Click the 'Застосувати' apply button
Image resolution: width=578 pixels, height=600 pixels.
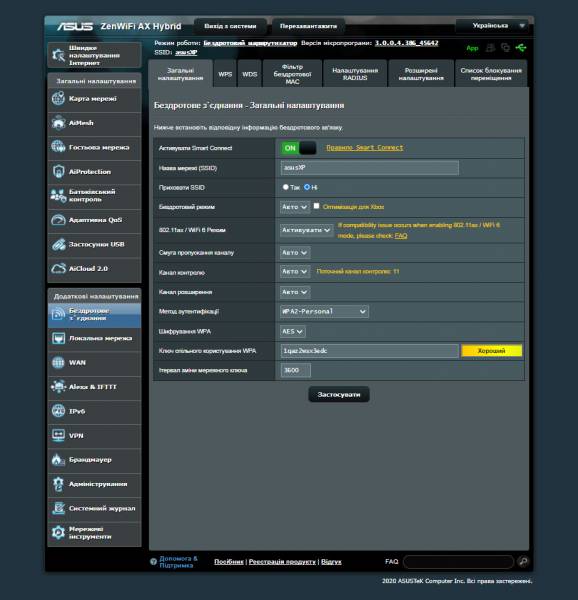pyautogui.click(x=339, y=395)
